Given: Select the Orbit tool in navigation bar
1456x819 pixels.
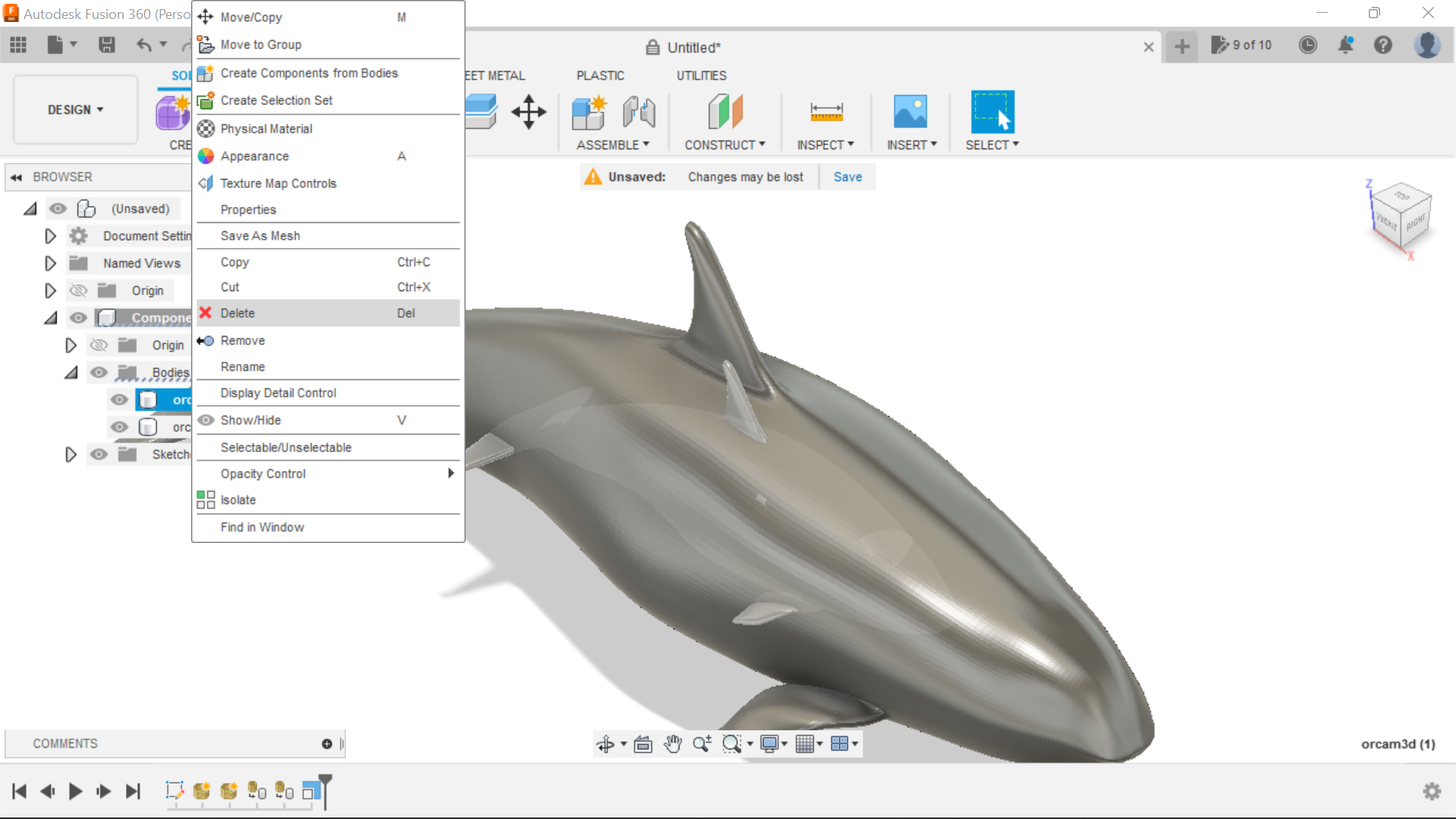Looking at the screenshot, I should pos(607,743).
